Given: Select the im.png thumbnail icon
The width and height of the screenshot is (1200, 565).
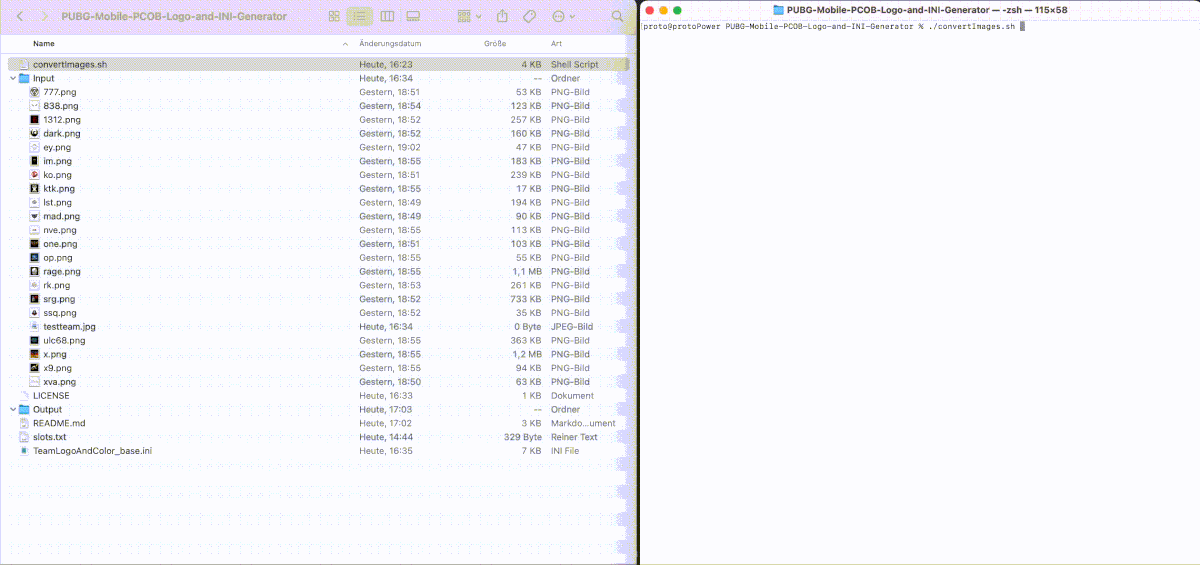Looking at the screenshot, I should (35, 161).
